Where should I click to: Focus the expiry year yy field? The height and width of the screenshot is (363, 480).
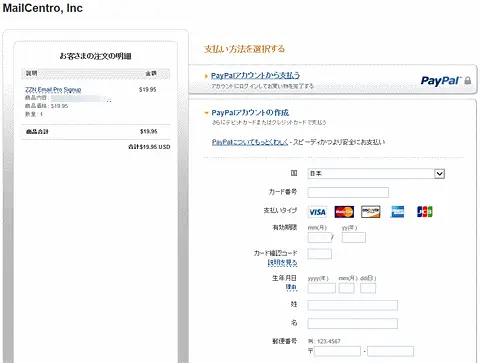[354, 237]
